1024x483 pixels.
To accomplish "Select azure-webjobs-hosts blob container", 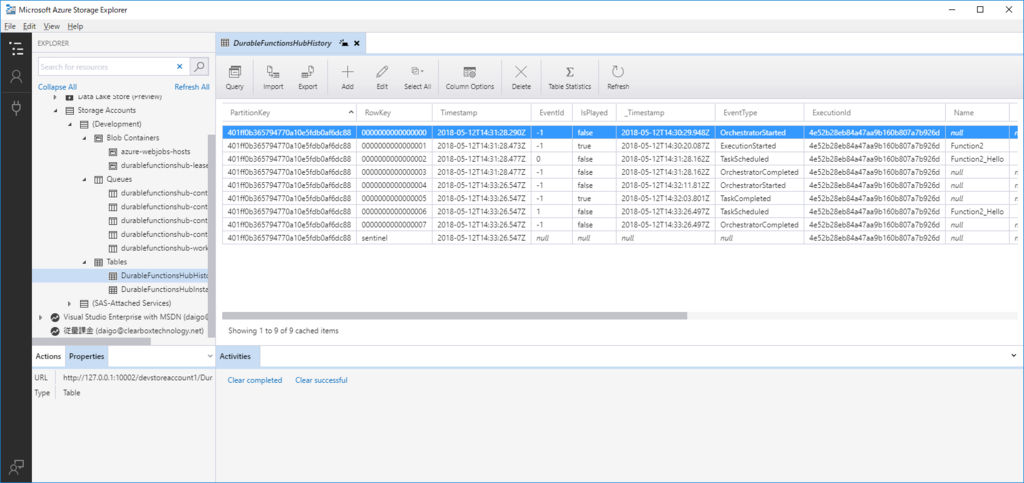I will (155, 151).
